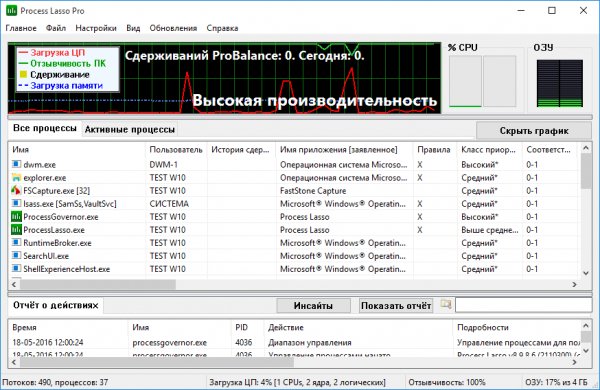This screenshot has height=390, width=600.
Task: Sort by the Соответст... column header
Action: (549, 150)
